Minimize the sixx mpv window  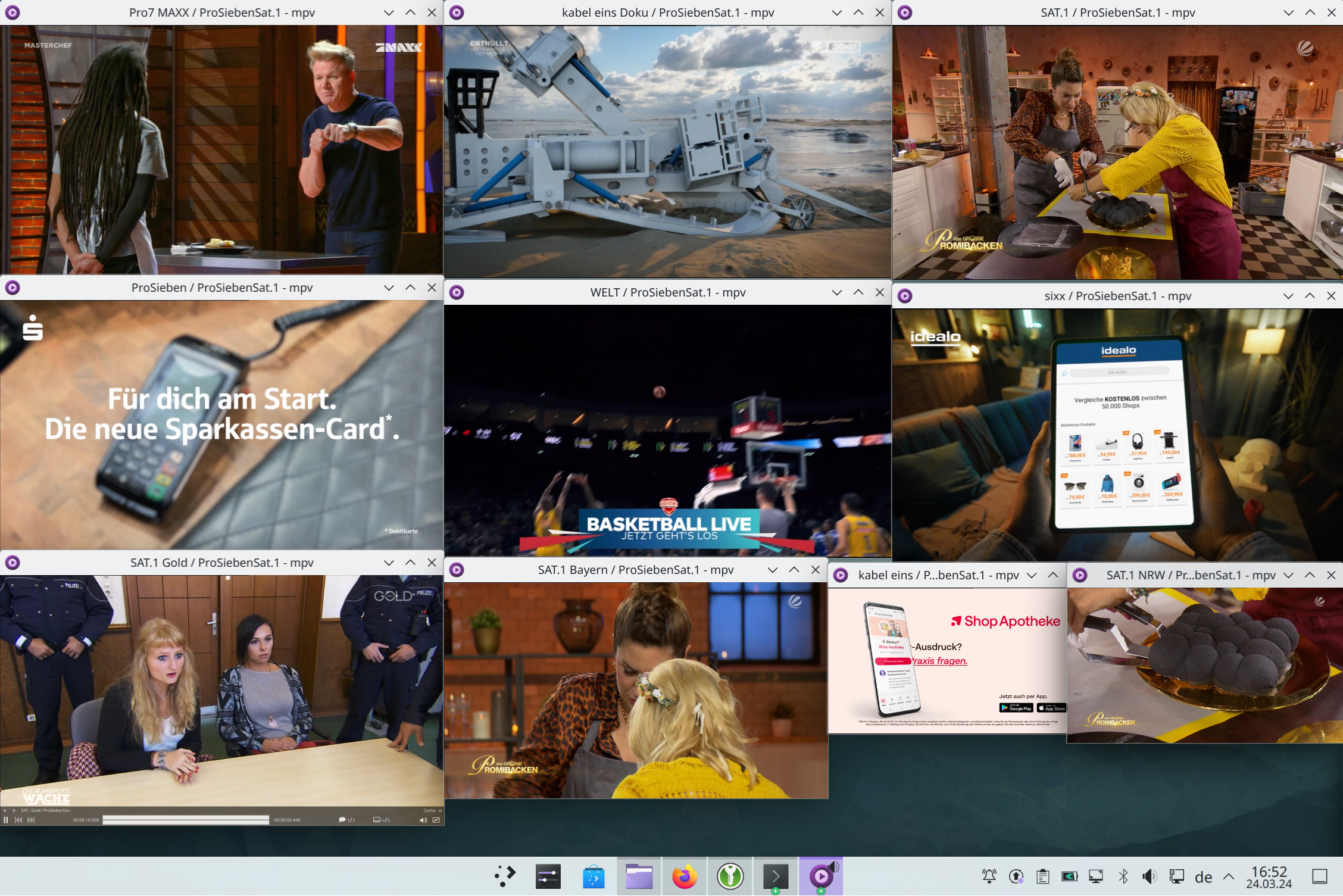1288,296
